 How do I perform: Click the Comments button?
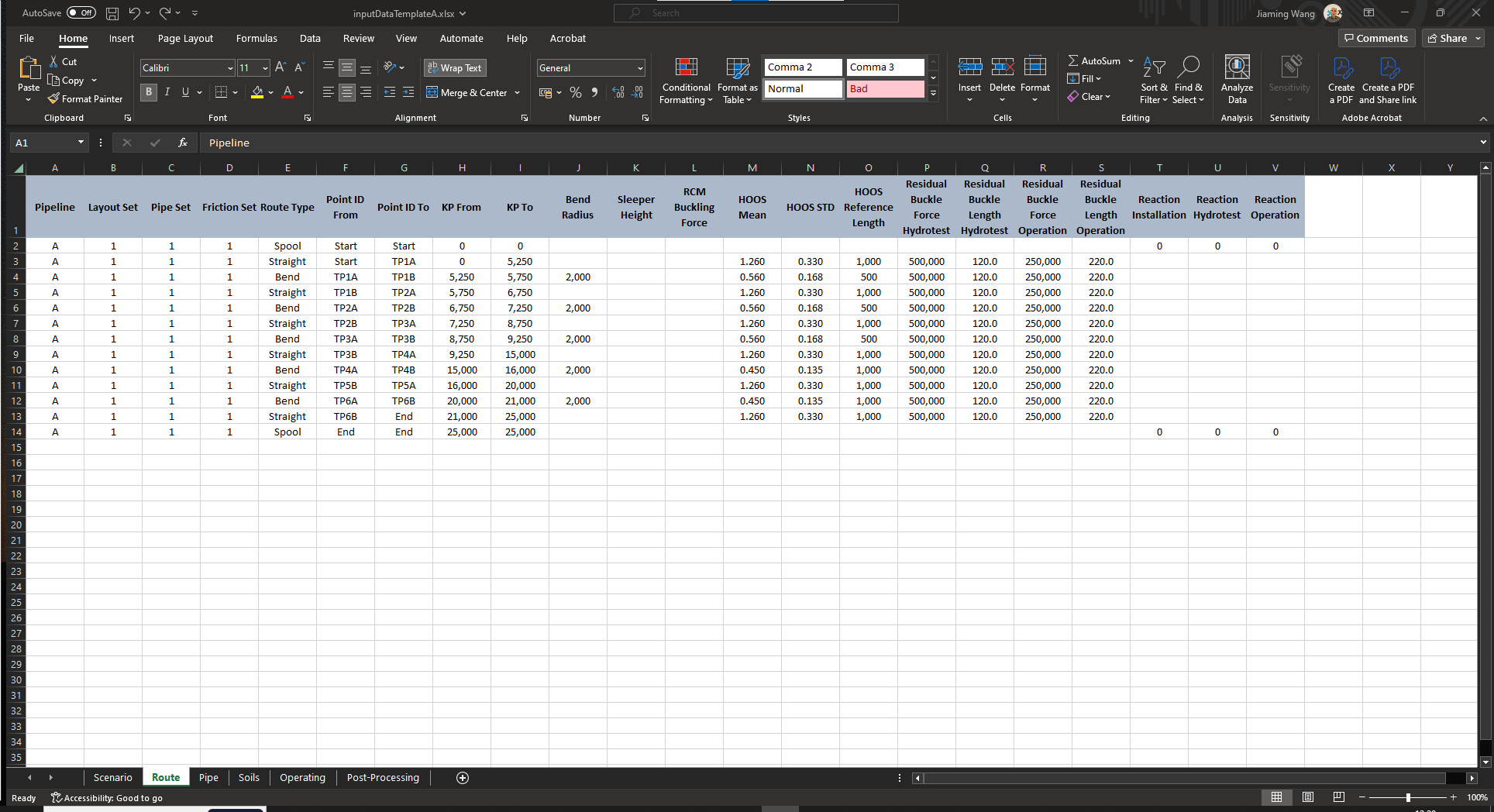[1376, 38]
